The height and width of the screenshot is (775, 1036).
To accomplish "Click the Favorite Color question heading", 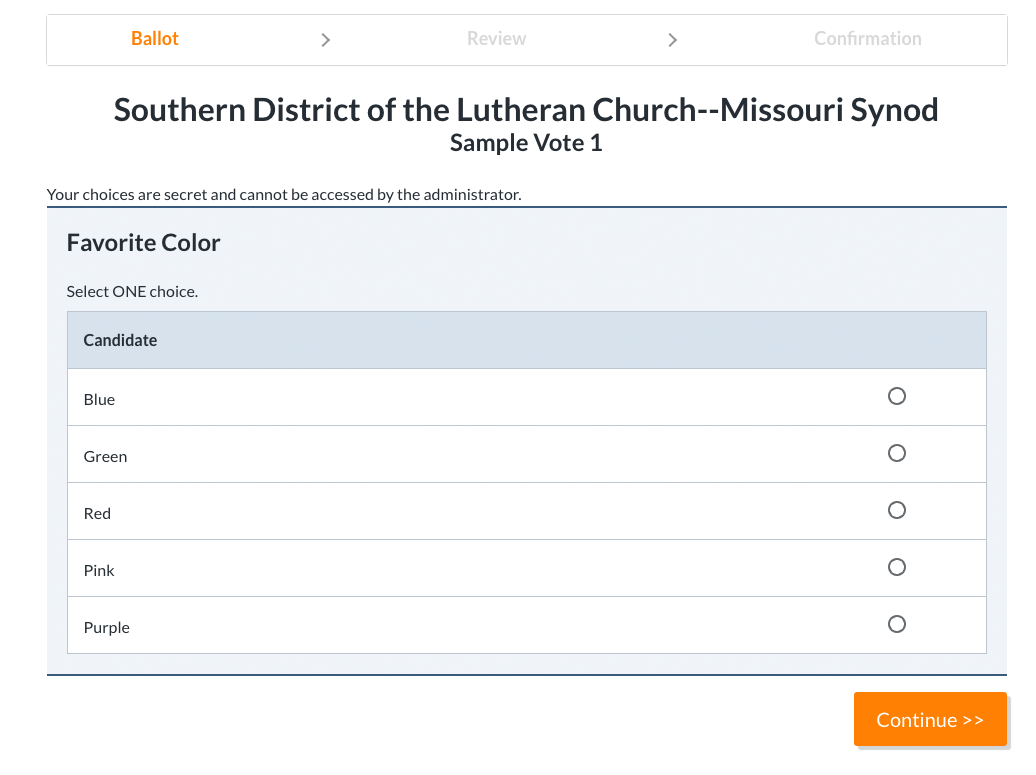I will pos(144,243).
